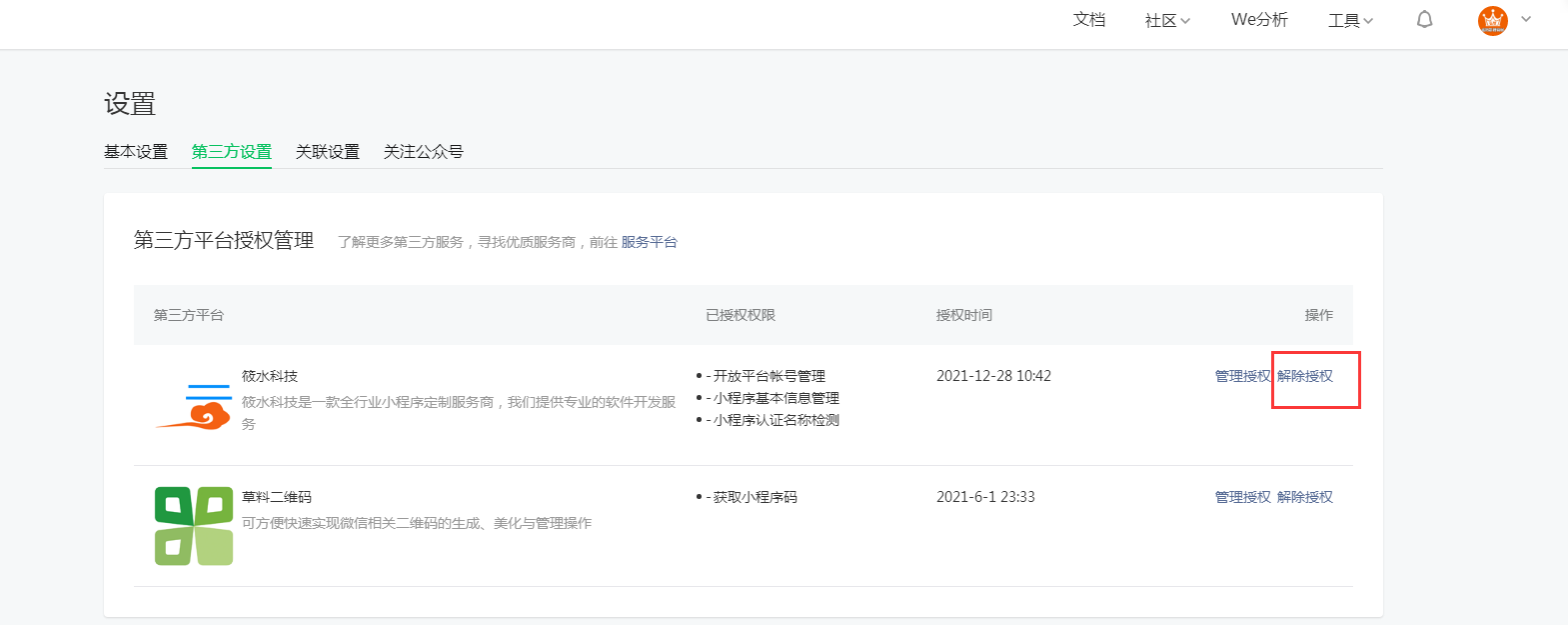Click the 草料二维码 platform name

277,497
